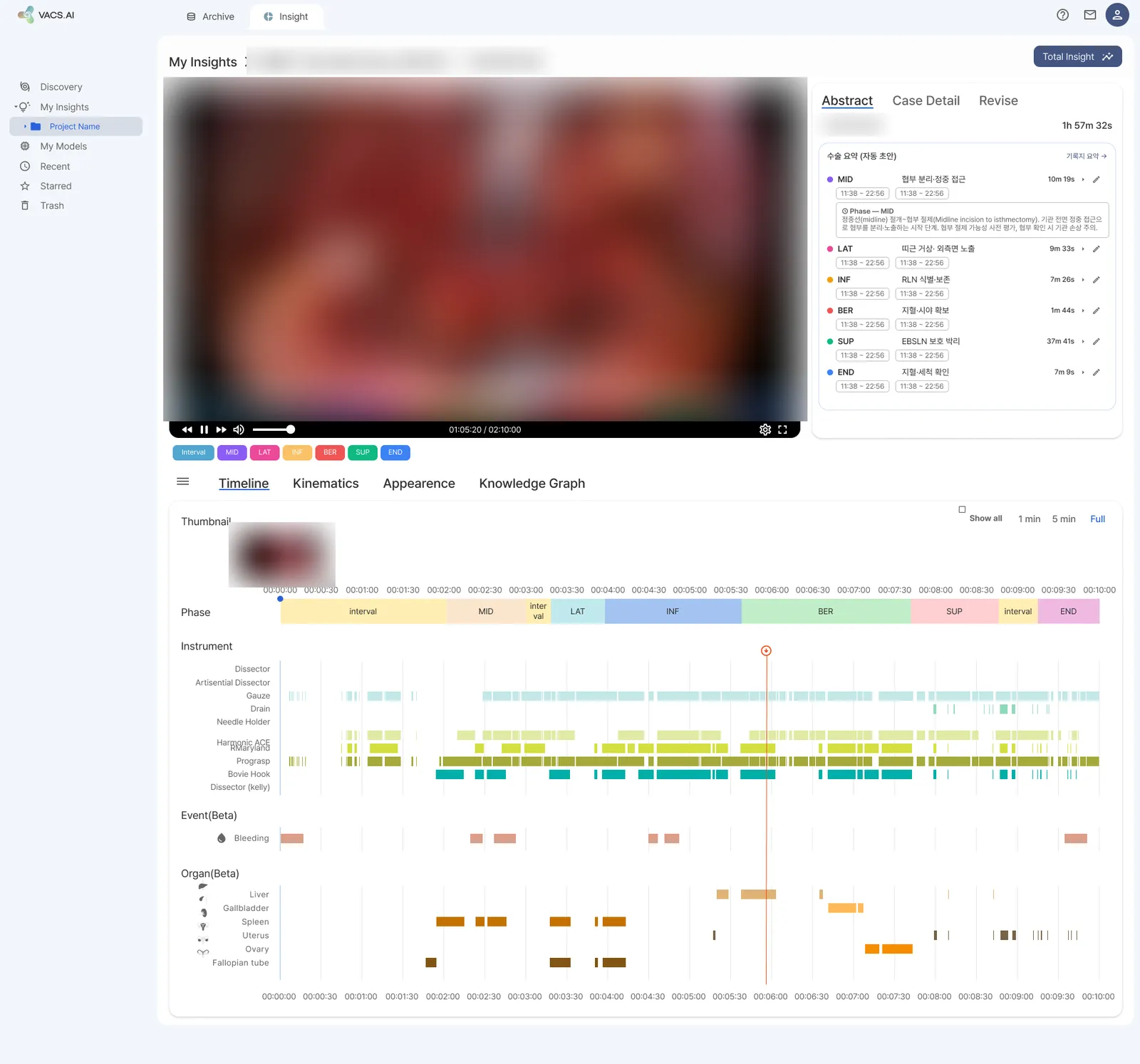
Task: Open the Case Detail tab
Action: click(926, 100)
